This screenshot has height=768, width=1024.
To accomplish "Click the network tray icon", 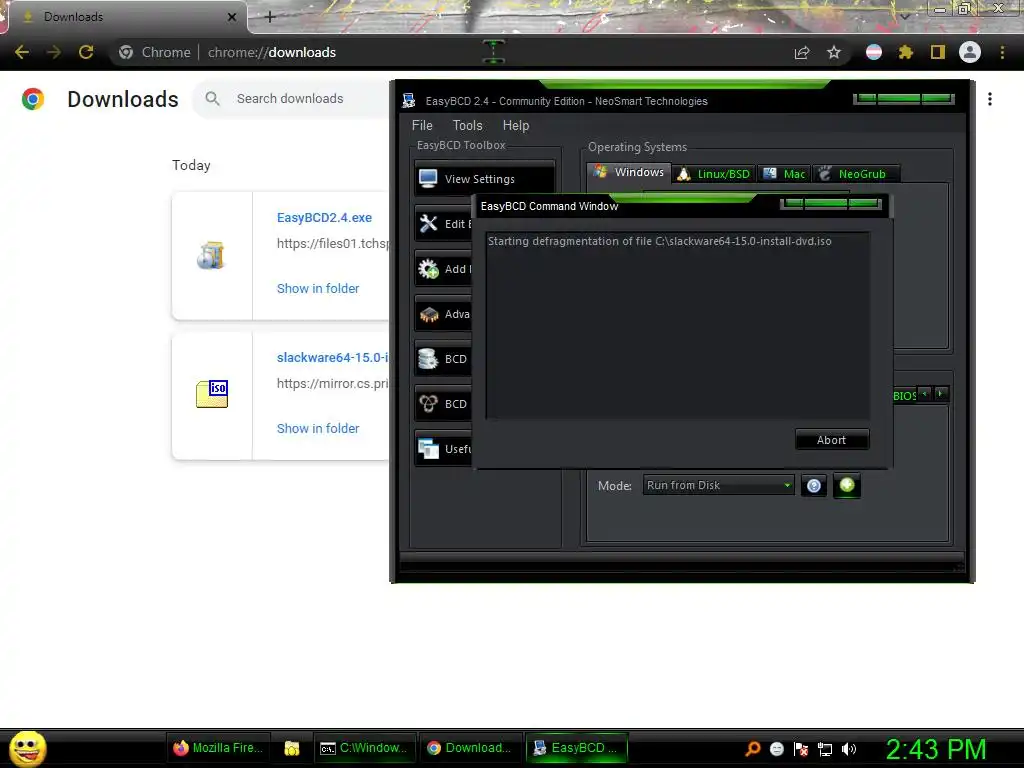I will pos(825,748).
